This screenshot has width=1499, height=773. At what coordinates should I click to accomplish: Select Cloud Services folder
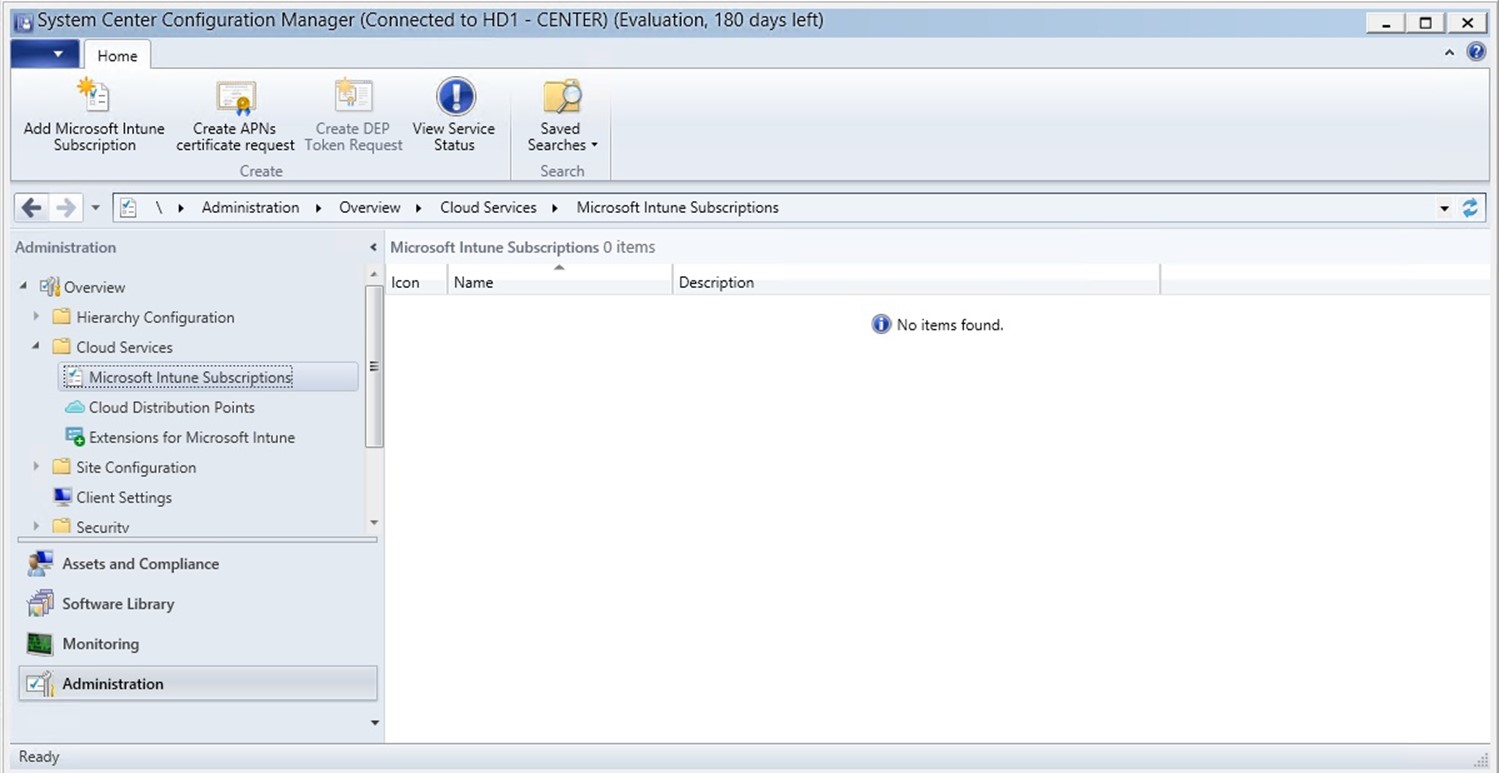pos(124,347)
